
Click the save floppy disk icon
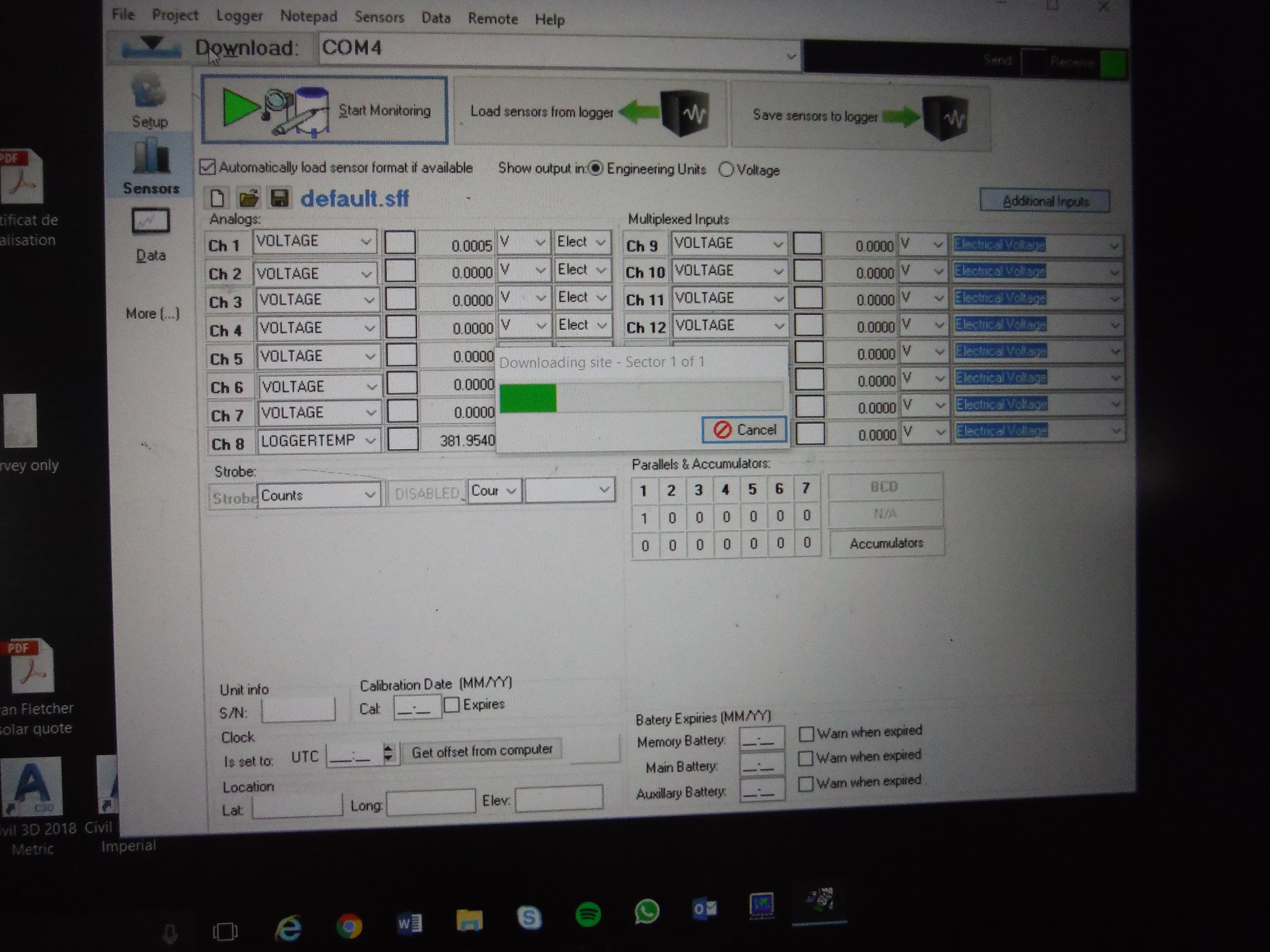tap(280, 199)
